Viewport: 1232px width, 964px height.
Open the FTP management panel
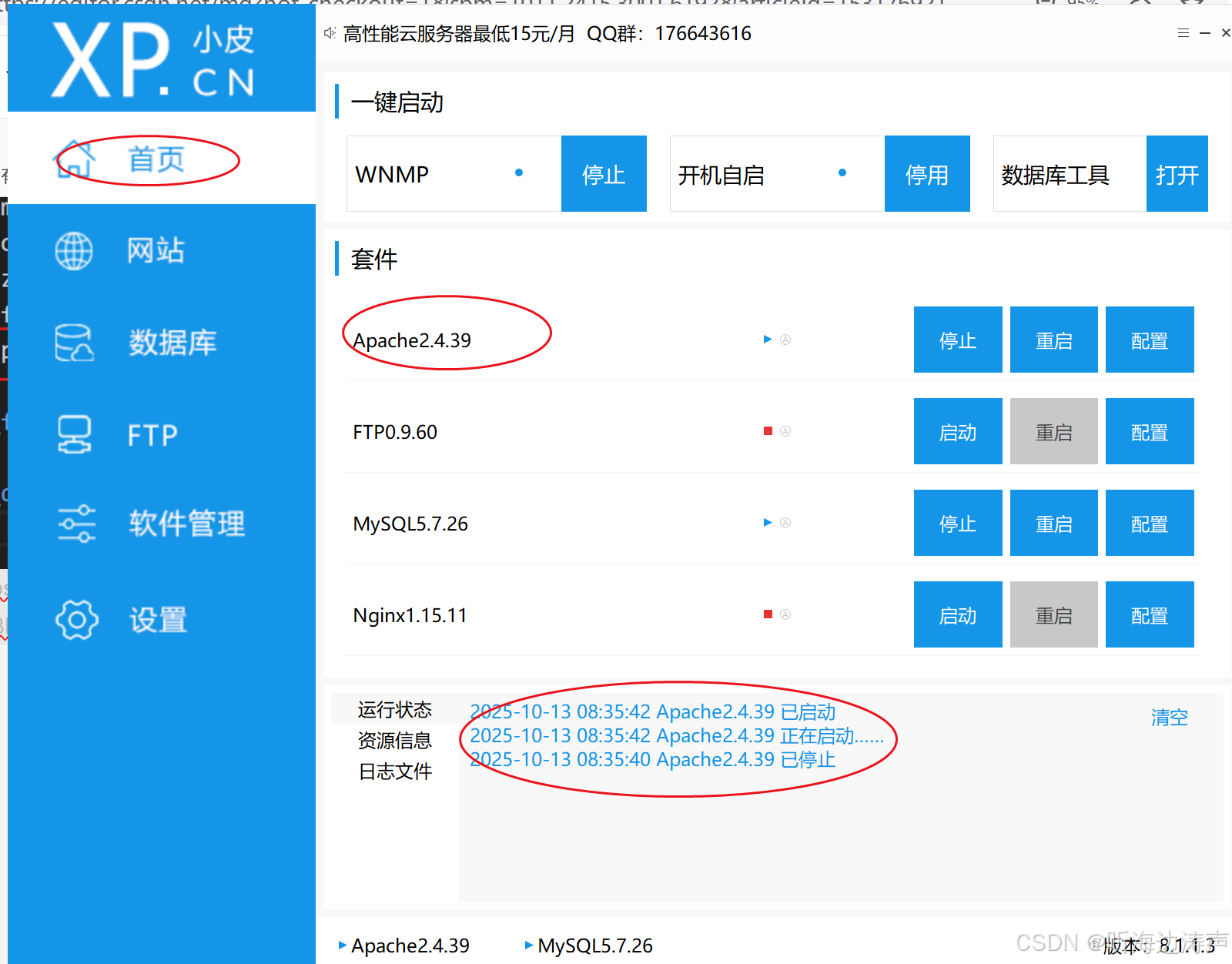(x=152, y=435)
